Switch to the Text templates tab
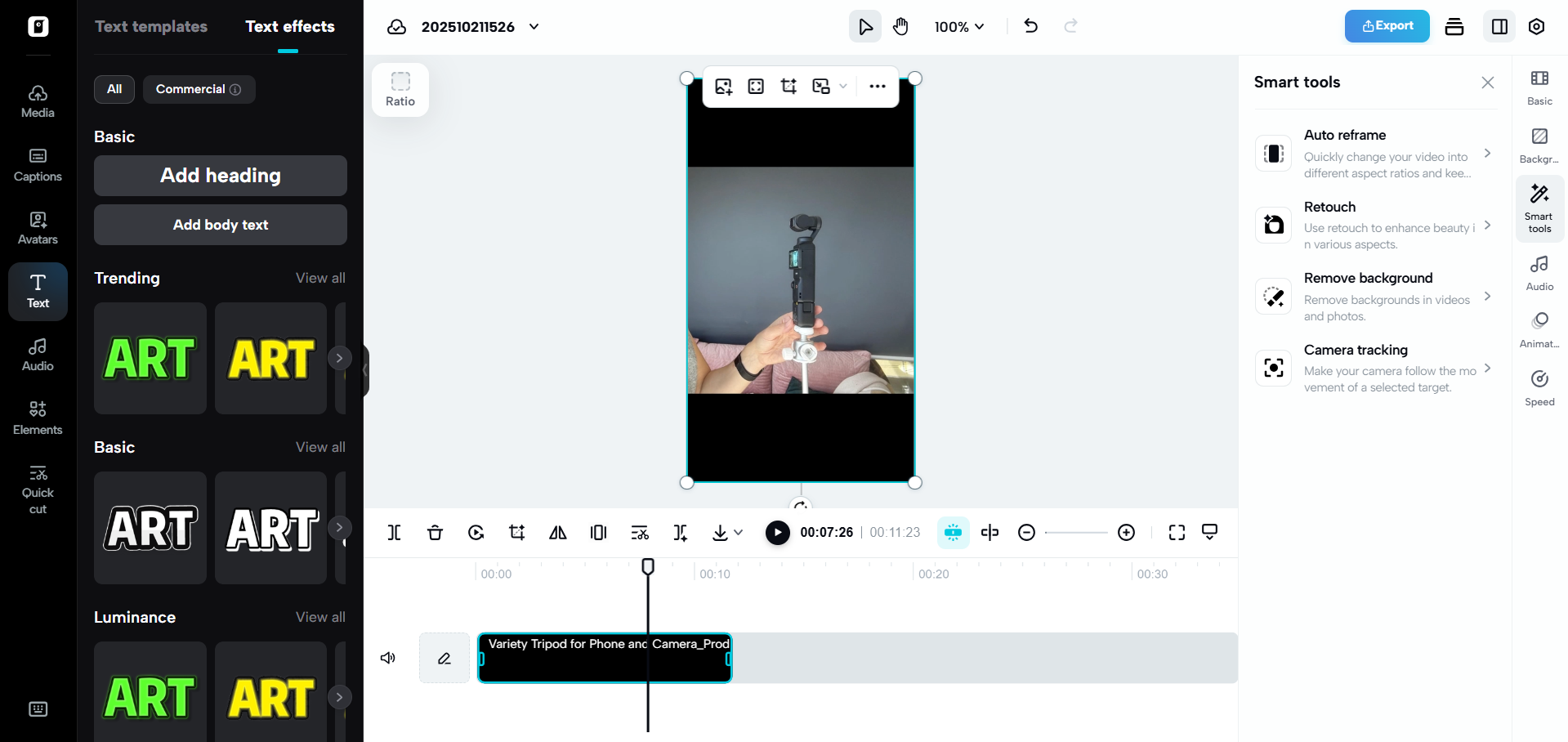This screenshot has width=1568, height=742. [x=151, y=26]
